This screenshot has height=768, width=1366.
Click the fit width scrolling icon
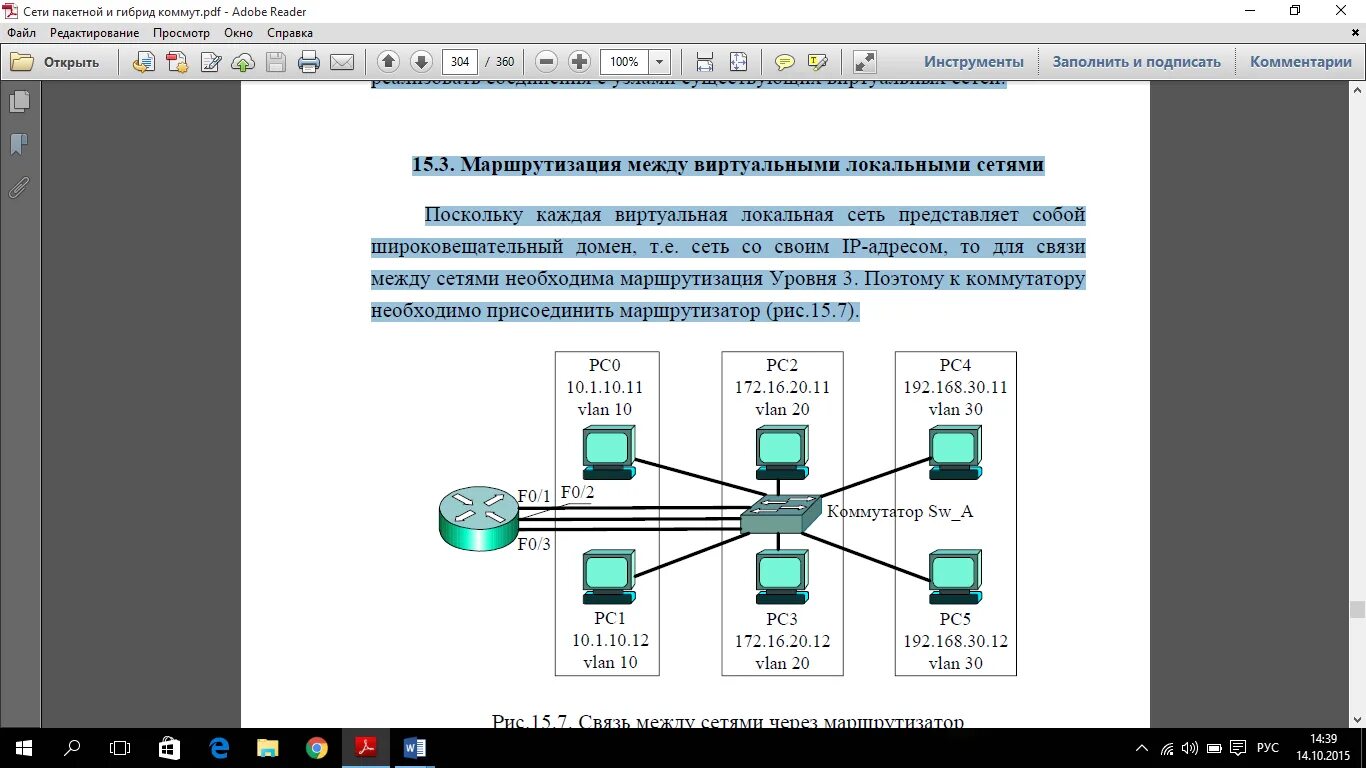pyautogui.click(x=705, y=62)
